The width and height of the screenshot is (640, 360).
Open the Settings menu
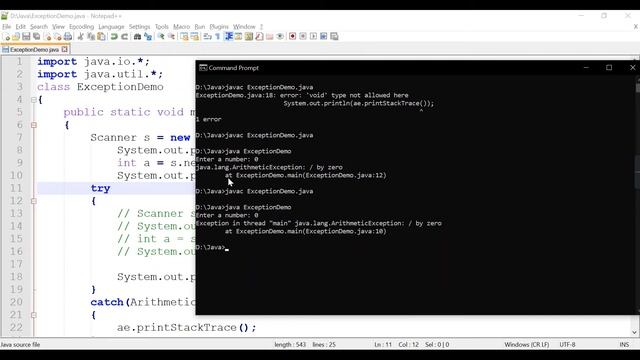[x=140, y=27]
